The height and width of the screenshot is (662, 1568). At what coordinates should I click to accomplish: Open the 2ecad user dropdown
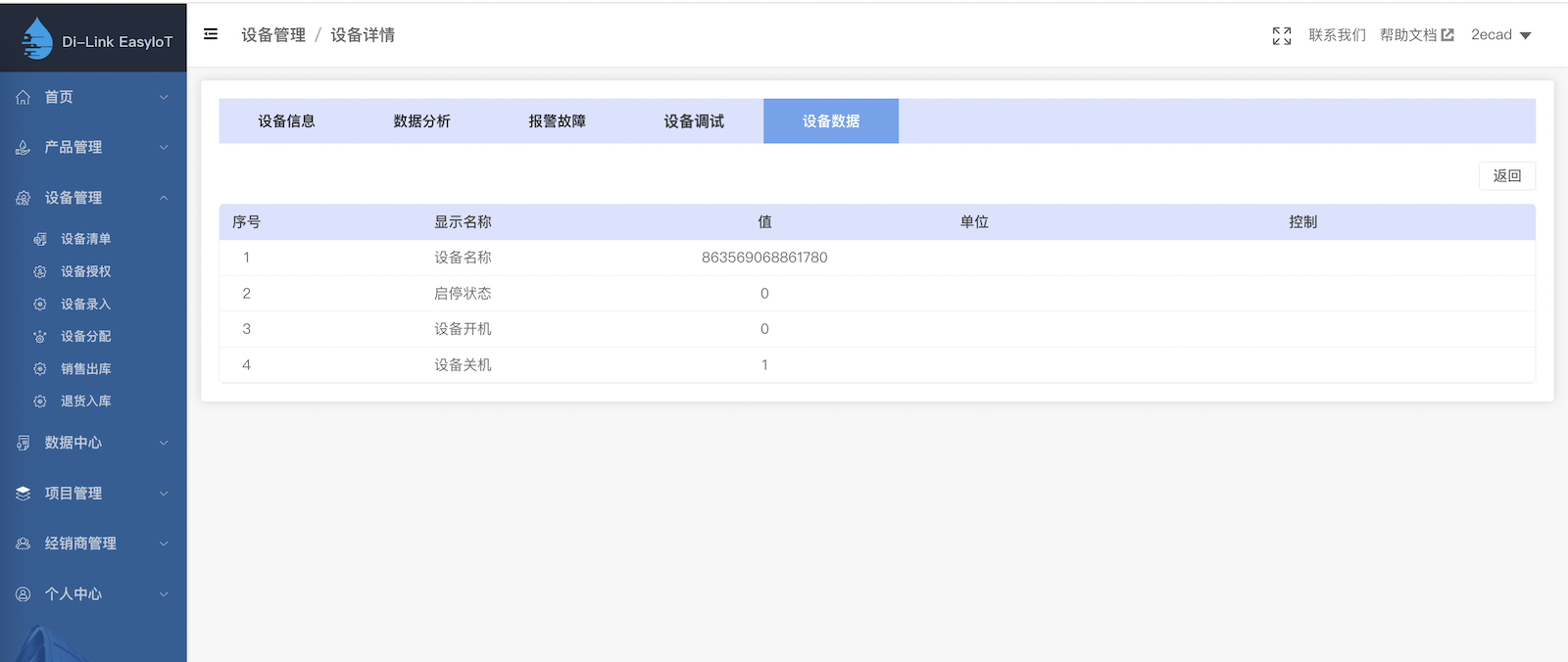click(1500, 35)
